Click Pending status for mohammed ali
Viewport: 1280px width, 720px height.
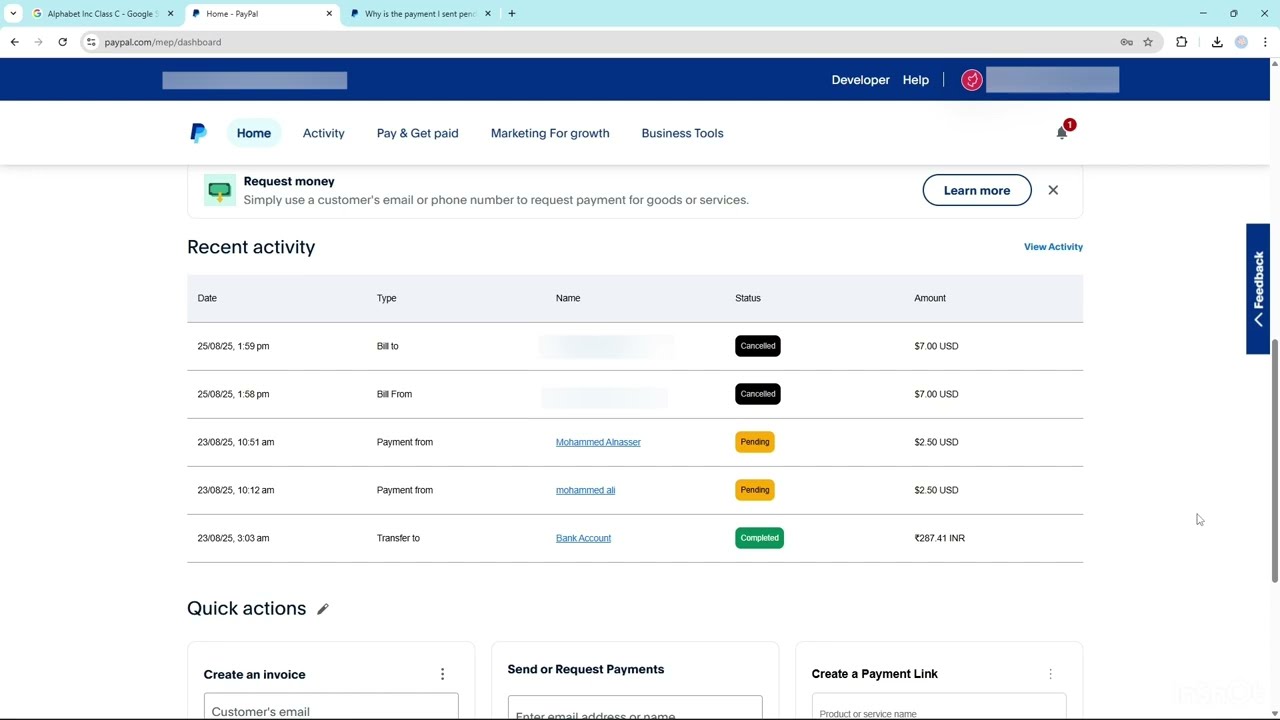(755, 490)
